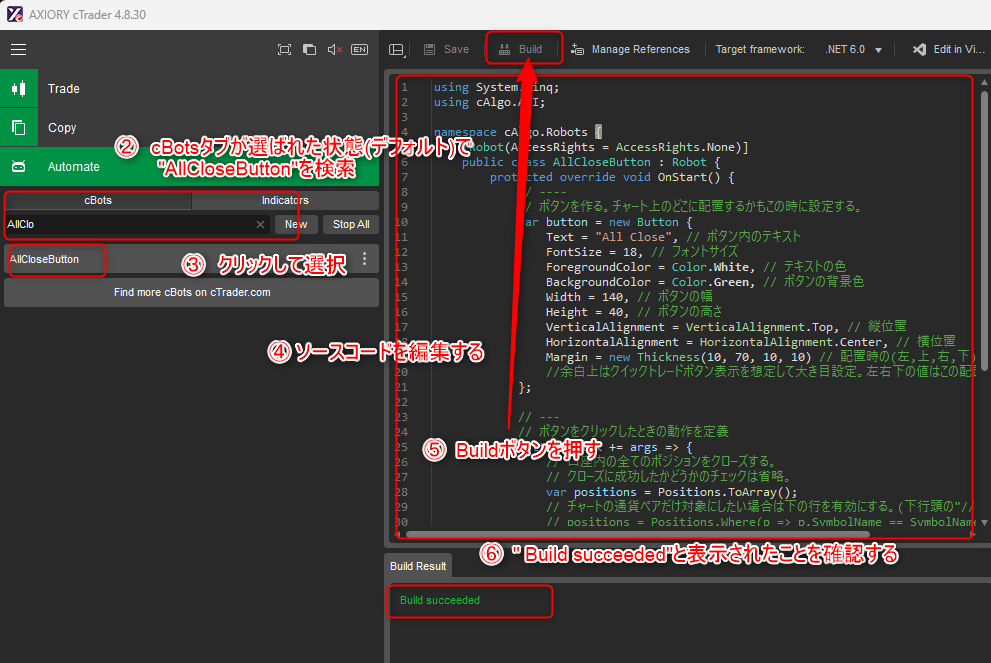This screenshot has width=991, height=663.
Task: Click the protected override void OnStart line
Action: coord(612,177)
